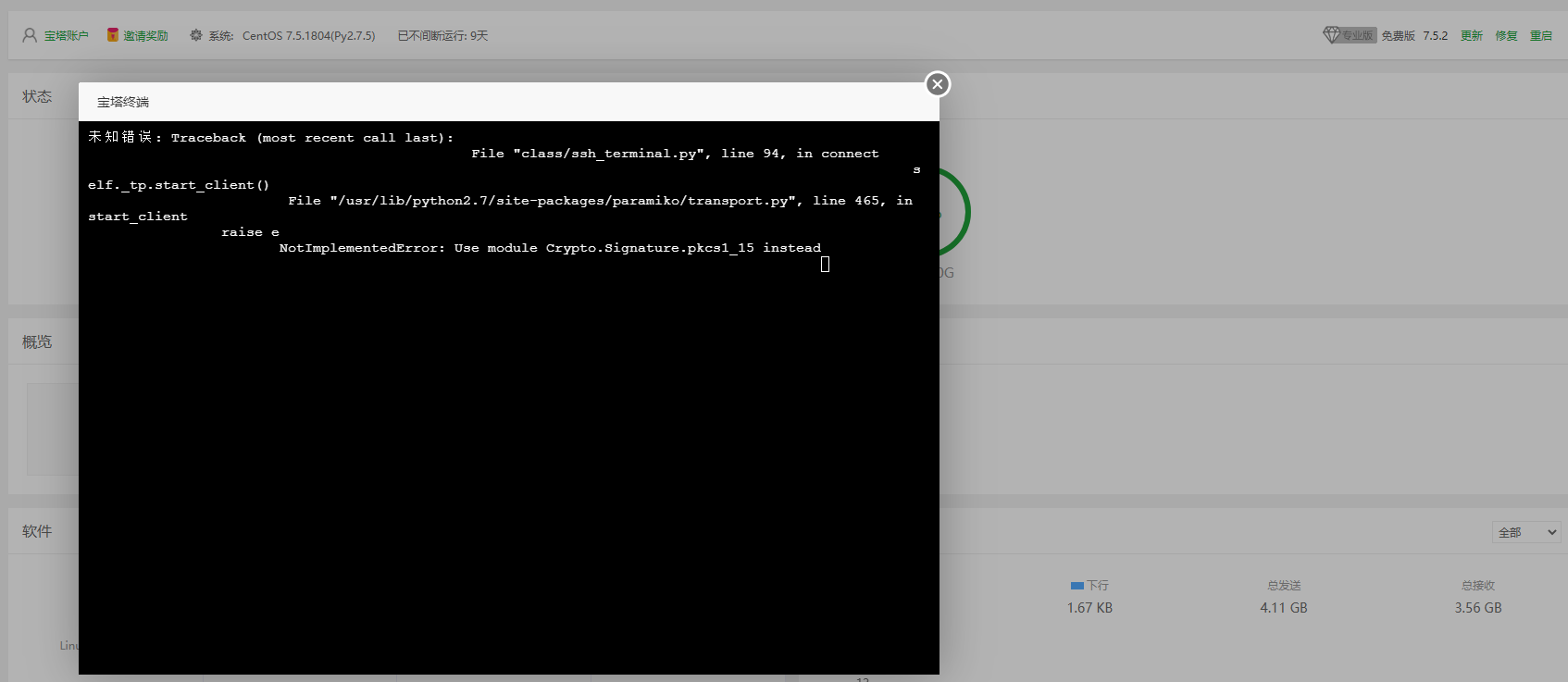Click the 宝塔终端 dialog title
Screen dimensions: 1568x682
(x=123, y=102)
